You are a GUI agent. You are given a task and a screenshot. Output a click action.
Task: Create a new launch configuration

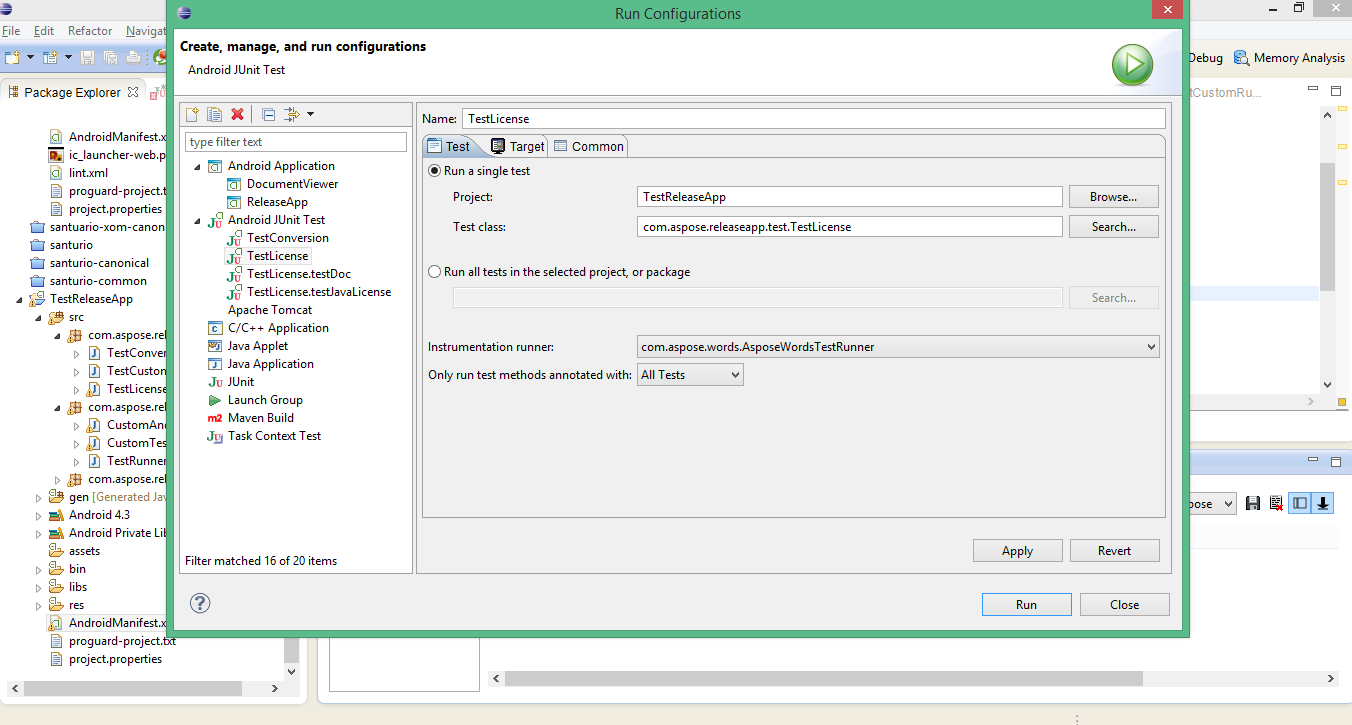[x=191, y=114]
